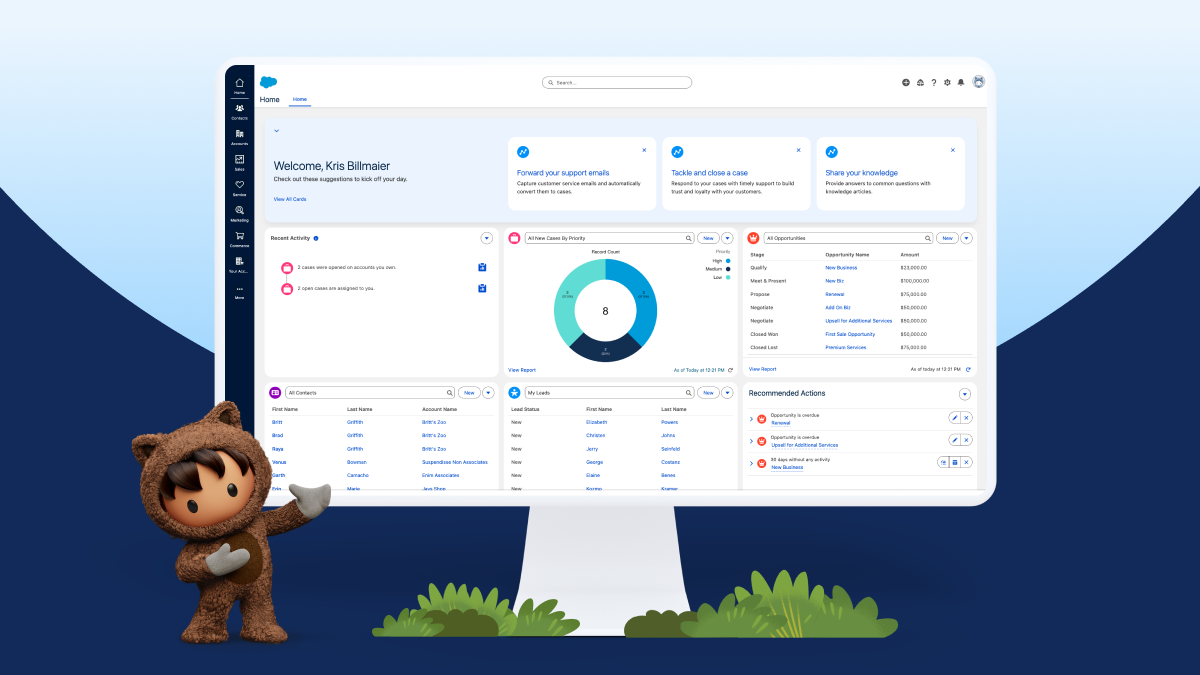
Task: Open the user profile avatar menu
Action: 978,82
